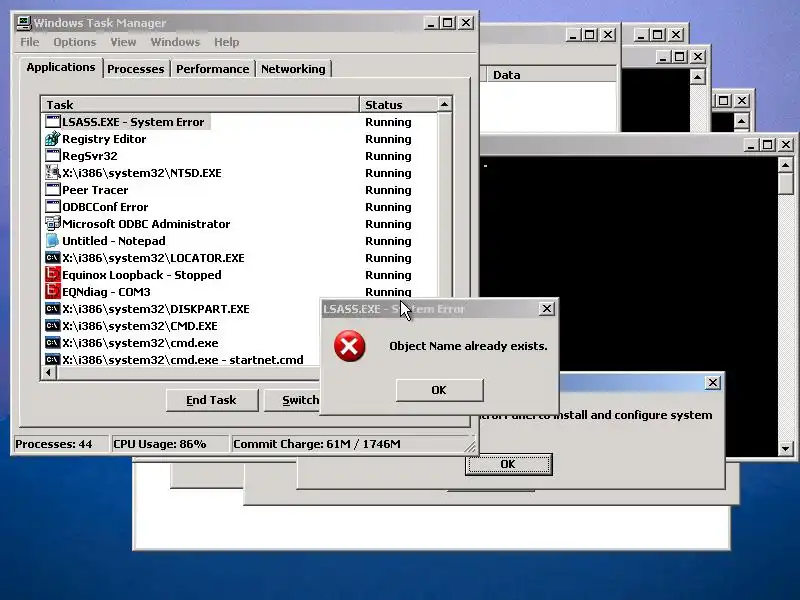Screen dimensions: 800x600
Task: Click the Data column header in background window
Action: (x=551, y=75)
